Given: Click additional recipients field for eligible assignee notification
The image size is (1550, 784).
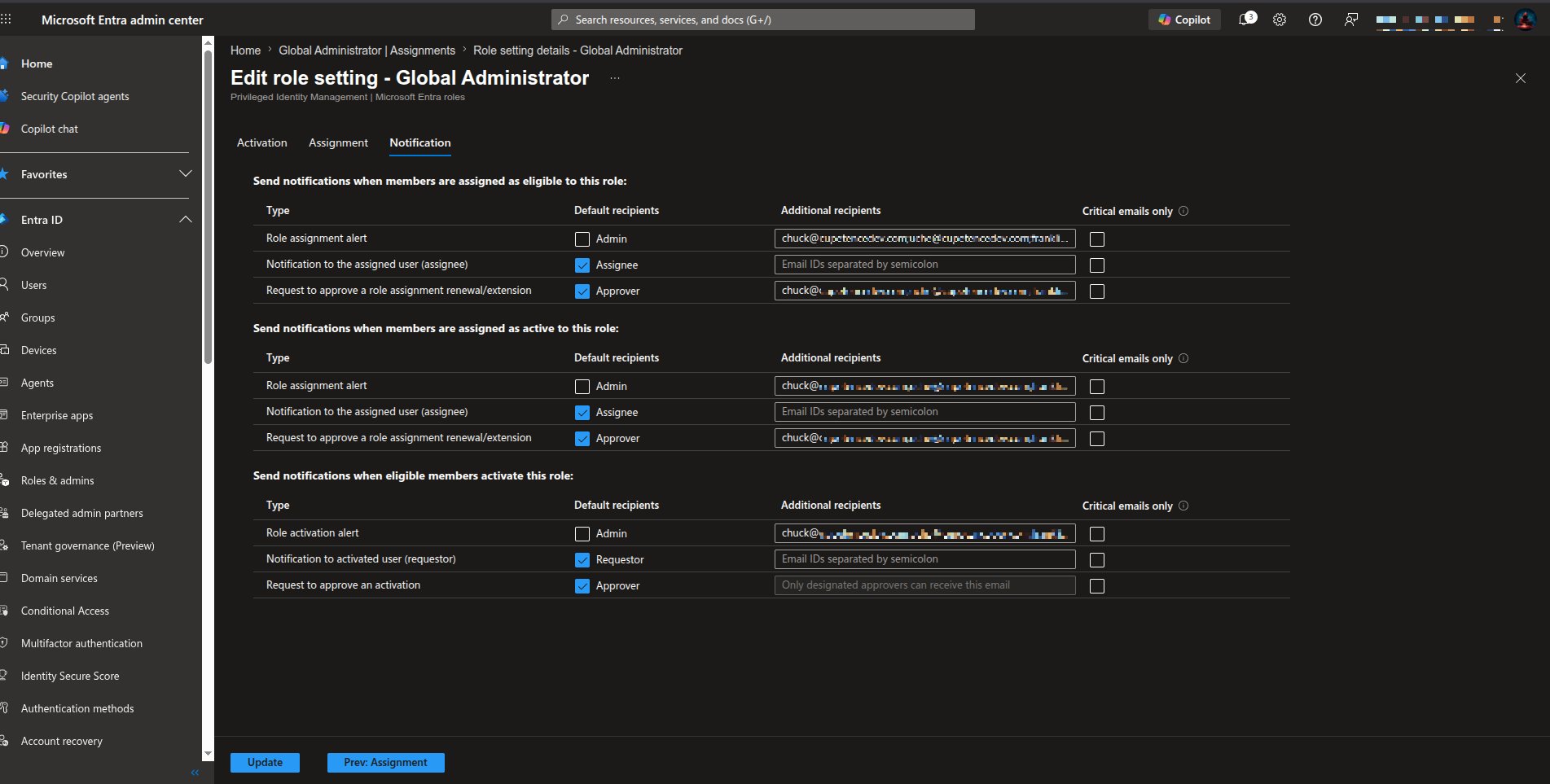Looking at the screenshot, I should 924,265.
